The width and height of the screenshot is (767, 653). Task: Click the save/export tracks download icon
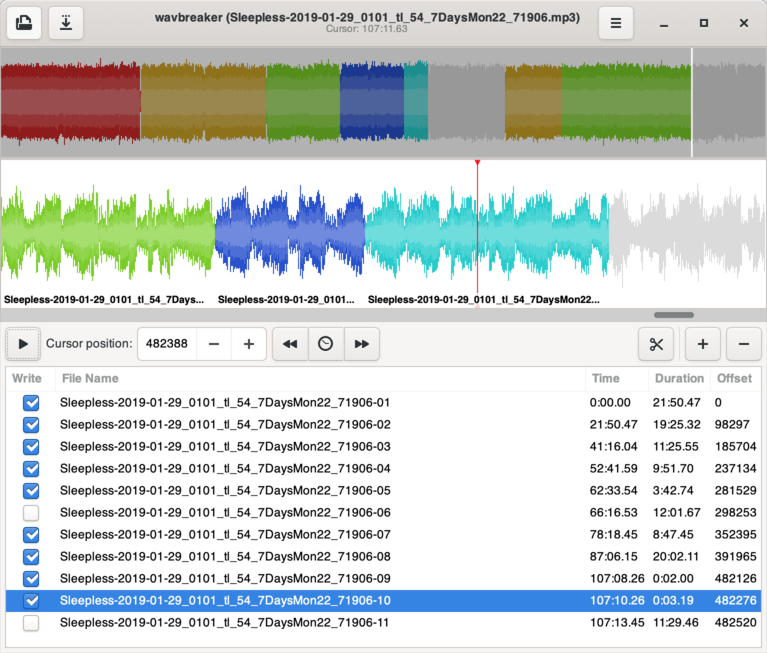coord(65,23)
